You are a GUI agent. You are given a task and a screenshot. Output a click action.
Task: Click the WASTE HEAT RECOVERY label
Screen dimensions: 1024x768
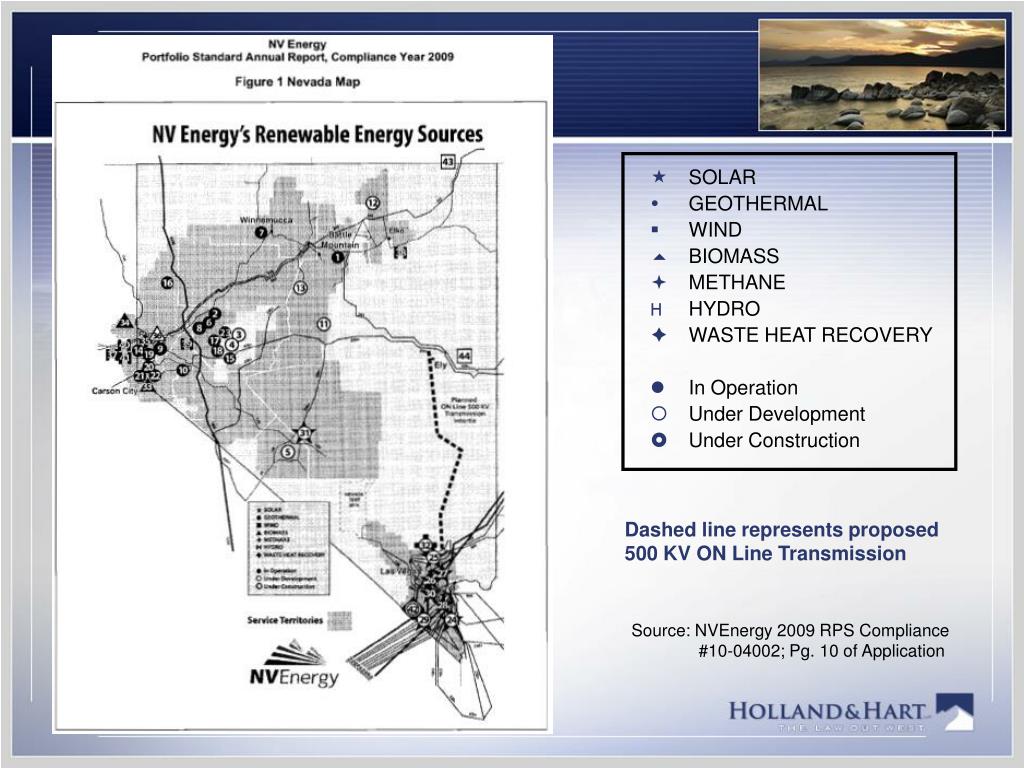(x=810, y=334)
